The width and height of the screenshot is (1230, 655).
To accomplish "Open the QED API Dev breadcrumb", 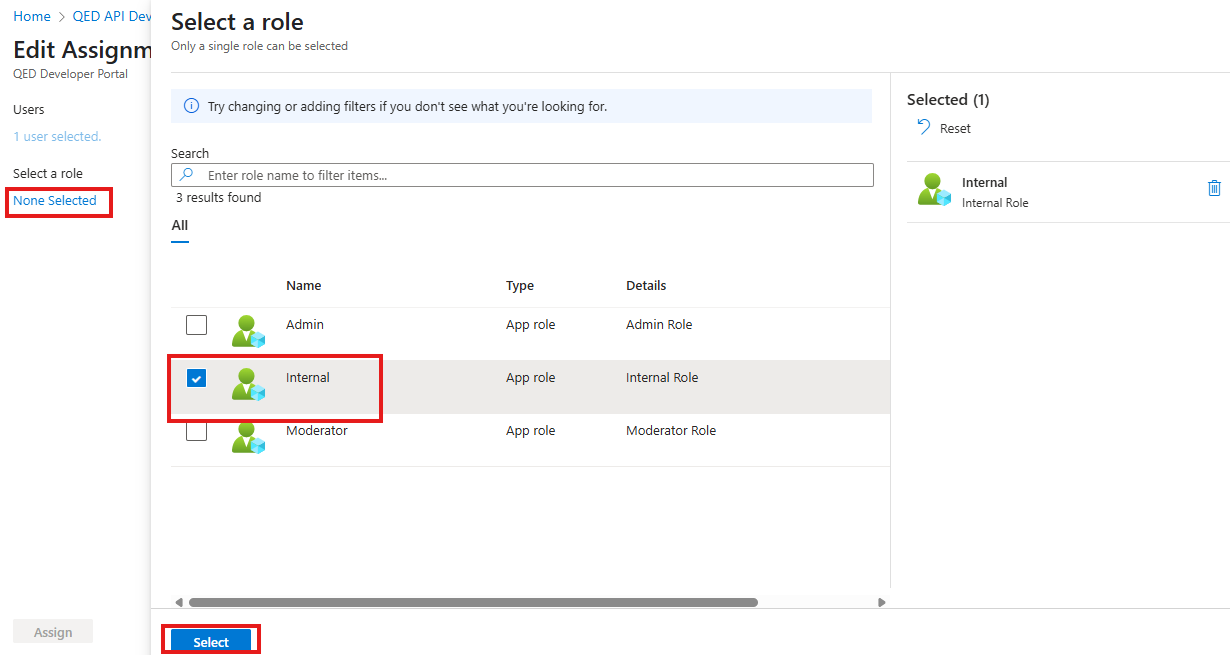I will tap(111, 16).
